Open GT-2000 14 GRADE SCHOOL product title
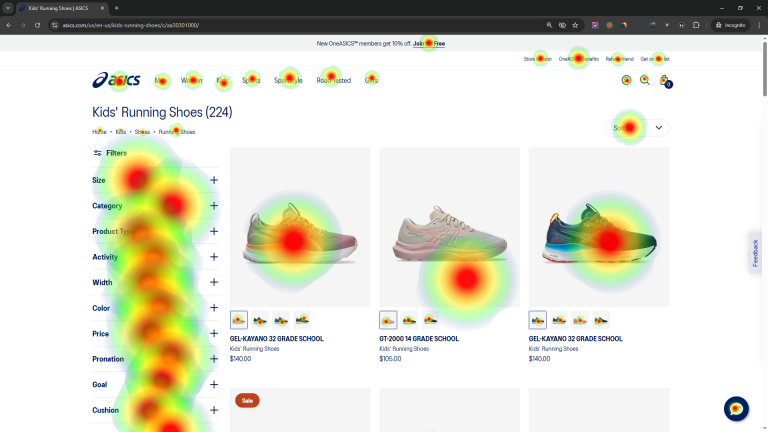Screen dimensions: 768x432 (x=419, y=338)
